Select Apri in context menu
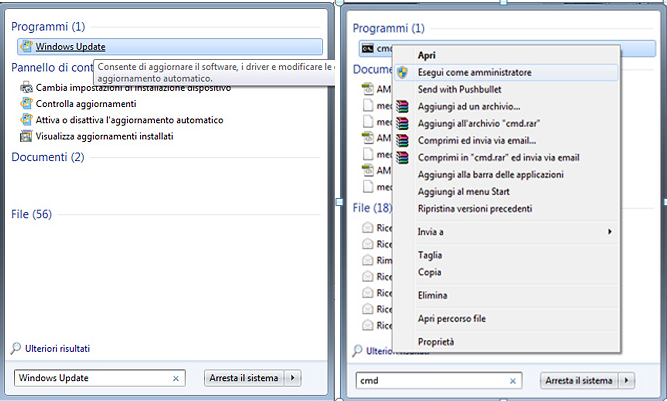This screenshot has width=667, height=401. (x=427, y=55)
